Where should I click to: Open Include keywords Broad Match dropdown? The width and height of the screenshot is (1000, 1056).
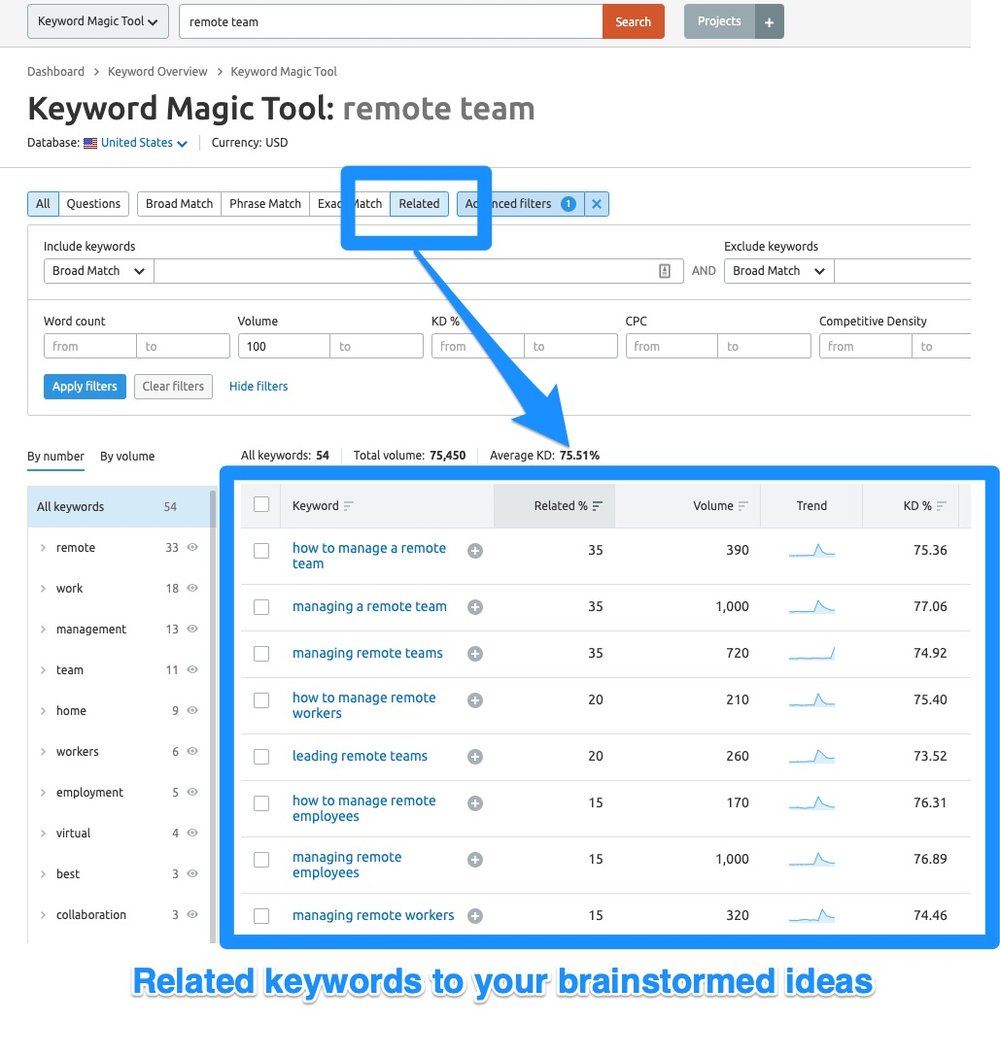pyautogui.click(x=99, y=271)
